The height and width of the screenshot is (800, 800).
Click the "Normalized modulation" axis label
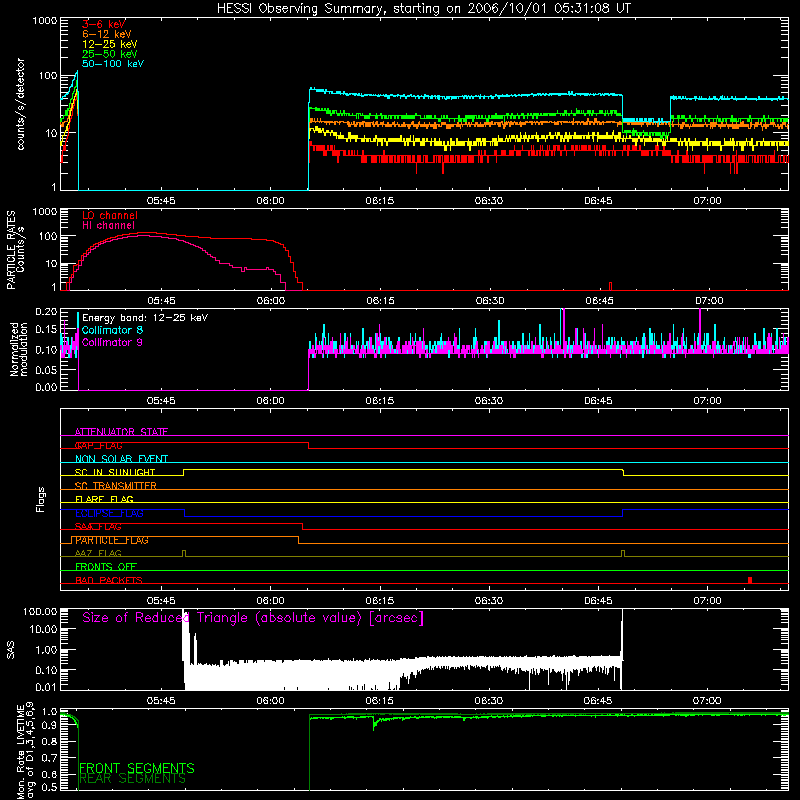click(19, 349)
